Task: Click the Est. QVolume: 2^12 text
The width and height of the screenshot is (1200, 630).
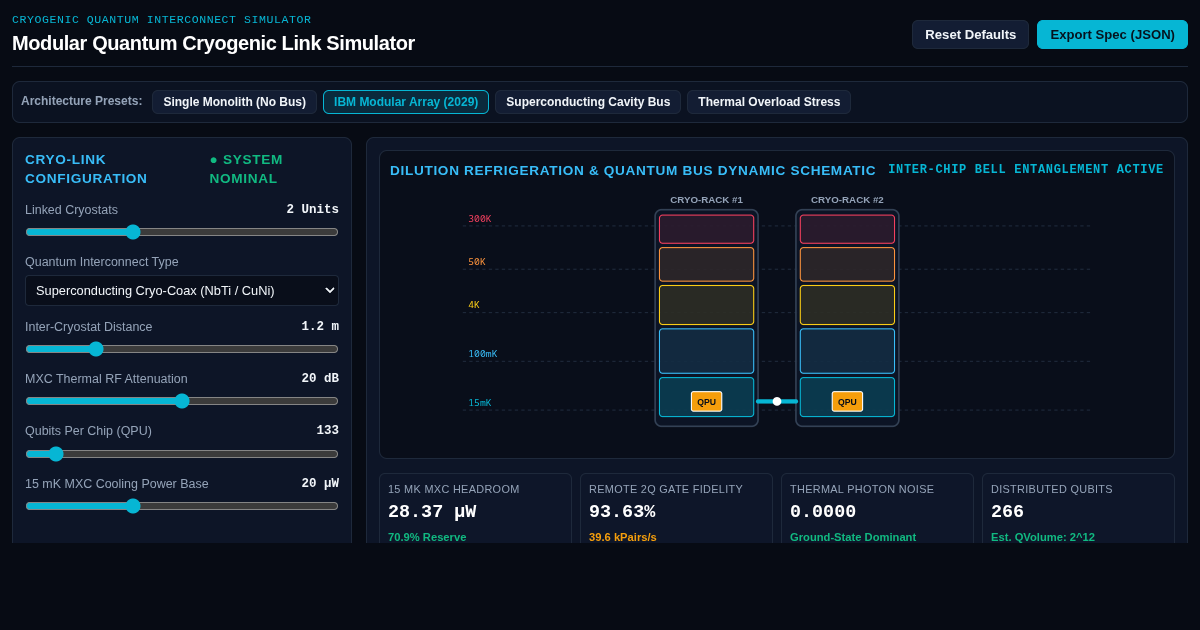Action: (1043, 537)
